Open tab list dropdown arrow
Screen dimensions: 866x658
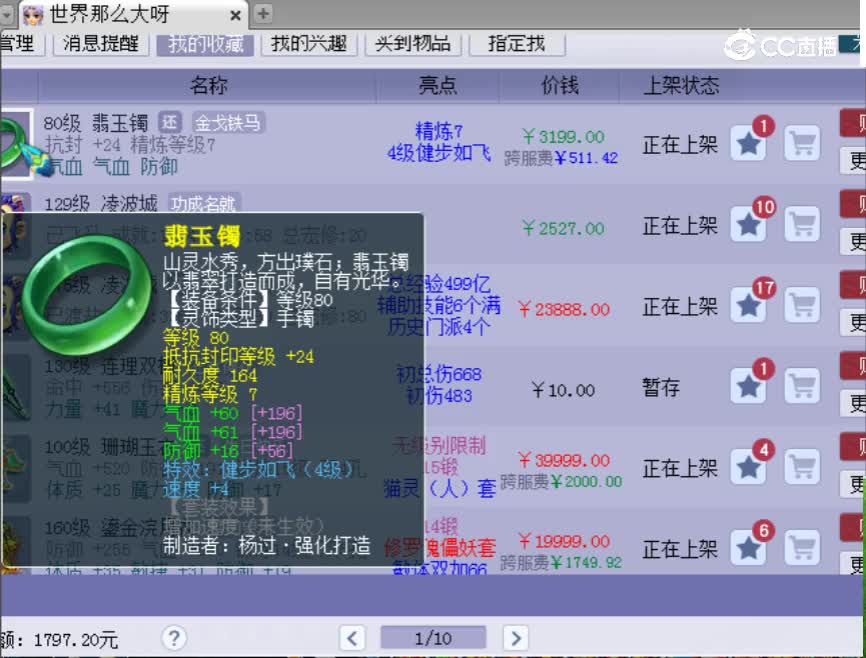(x=7, y=14)
